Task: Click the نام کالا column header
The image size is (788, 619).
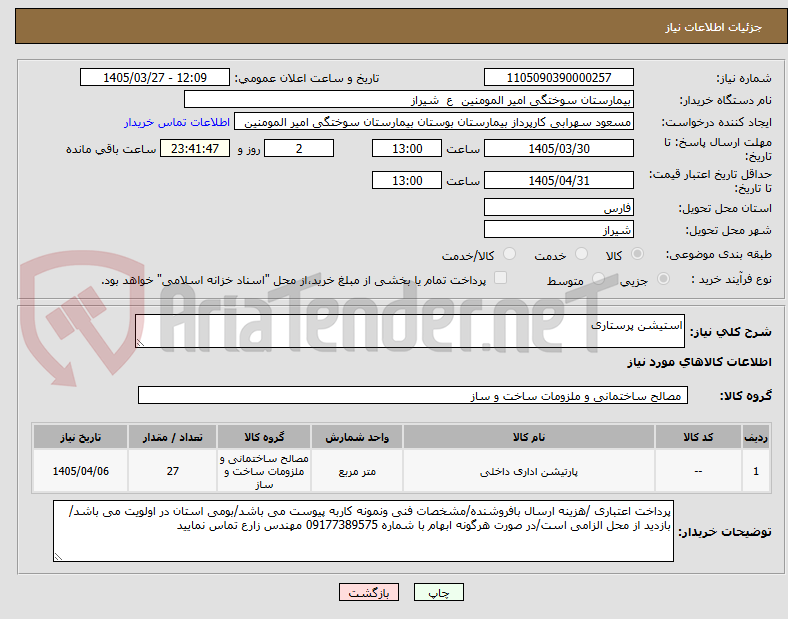Action: (529, 437)
